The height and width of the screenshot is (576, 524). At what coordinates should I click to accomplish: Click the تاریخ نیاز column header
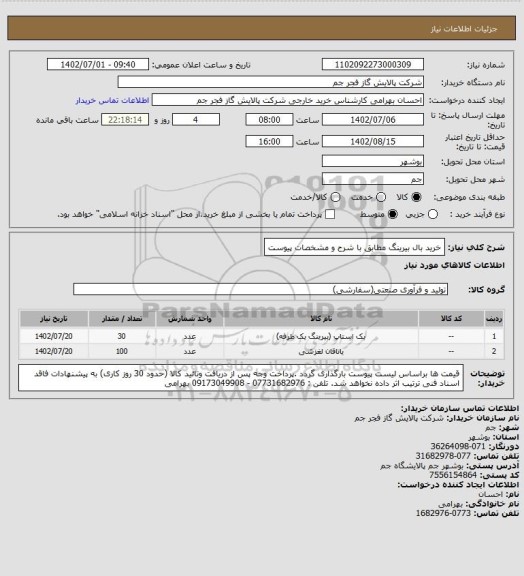click(x=54, y=319)
